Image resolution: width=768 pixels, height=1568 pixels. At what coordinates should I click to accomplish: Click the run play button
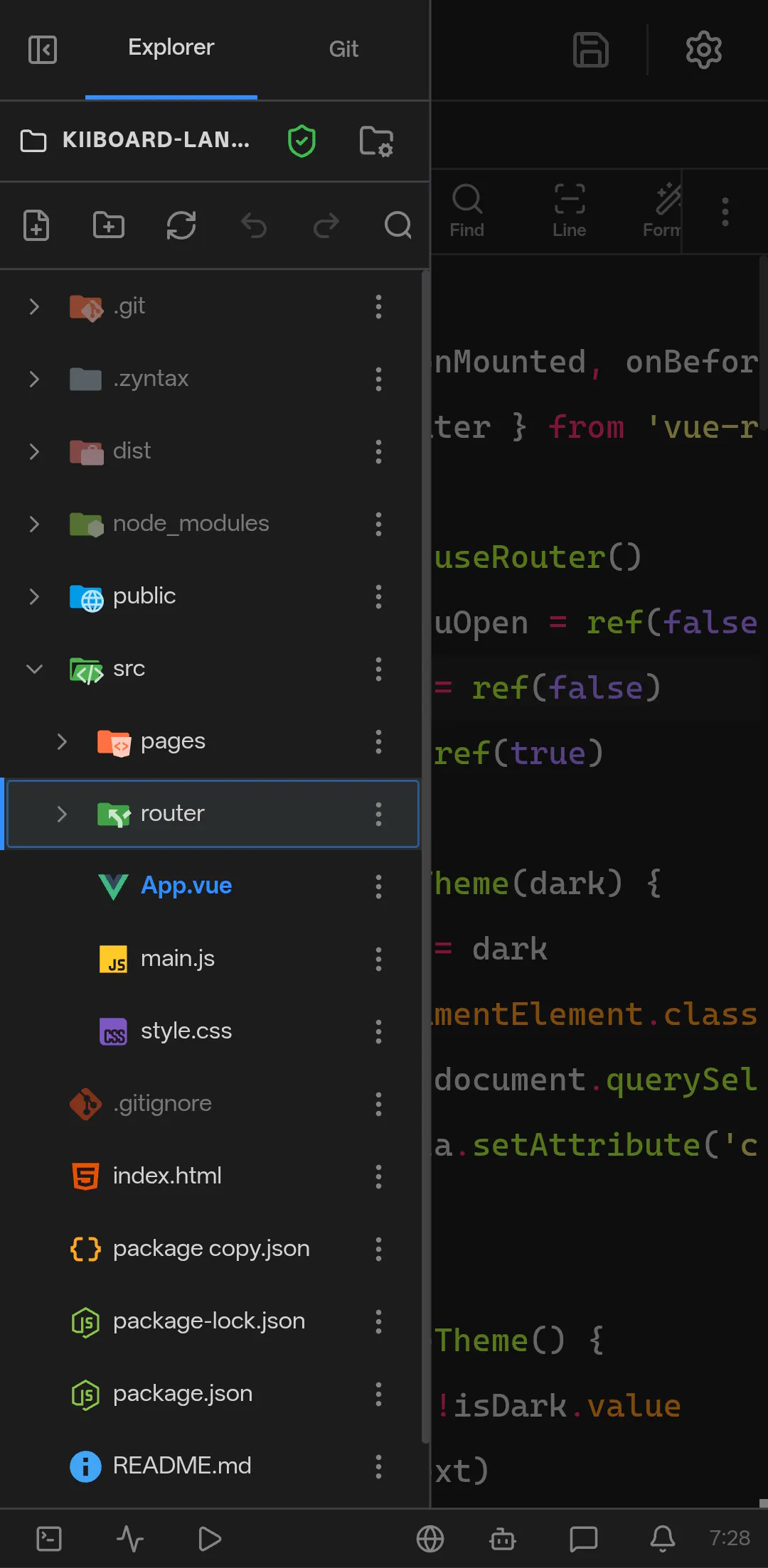[210, 1539]
